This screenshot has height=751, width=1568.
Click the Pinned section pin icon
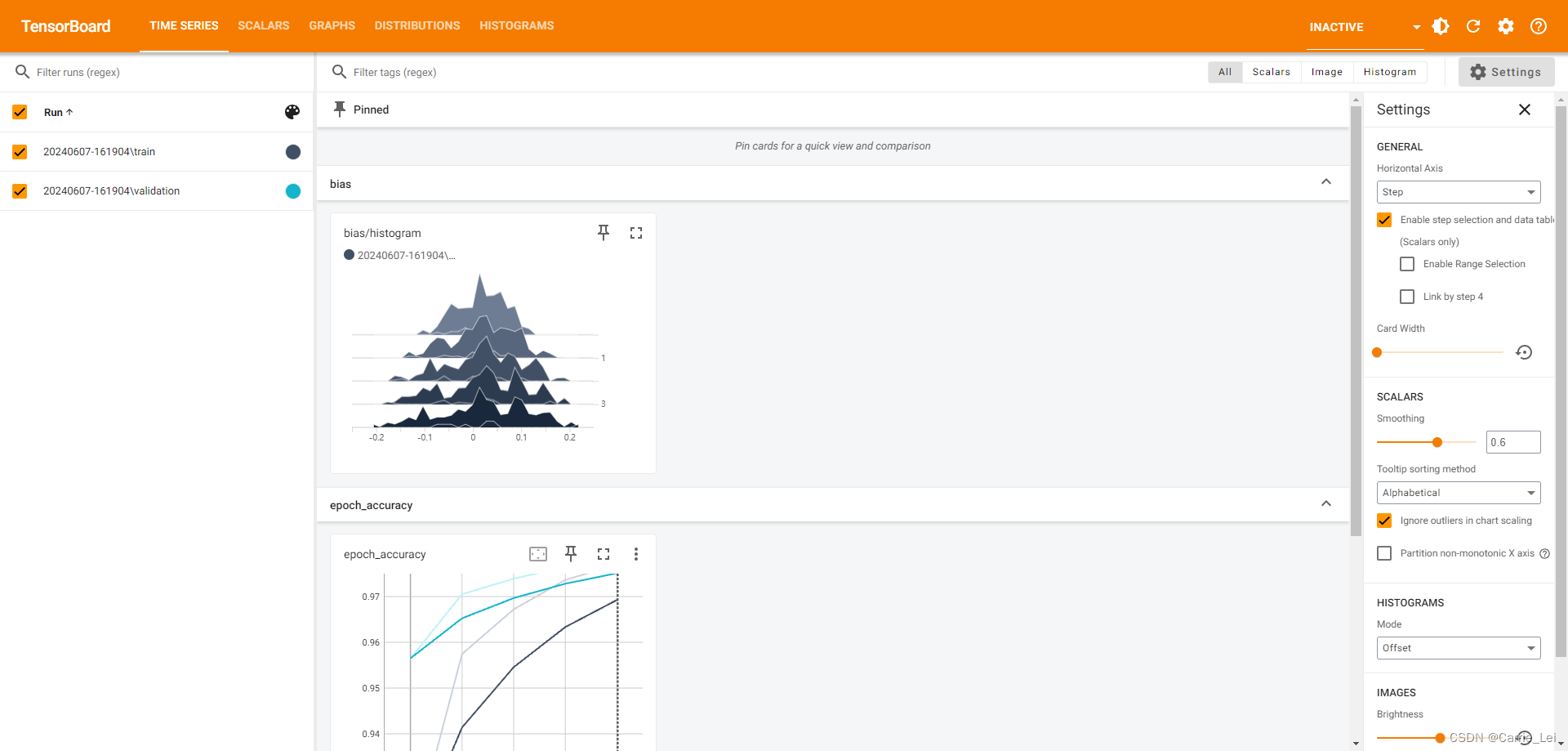340,109
